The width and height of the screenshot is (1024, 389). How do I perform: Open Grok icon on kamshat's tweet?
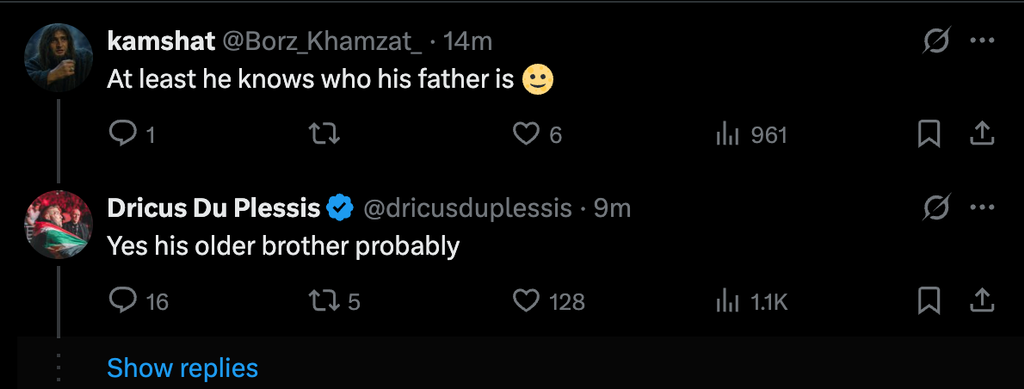point(935,42)
